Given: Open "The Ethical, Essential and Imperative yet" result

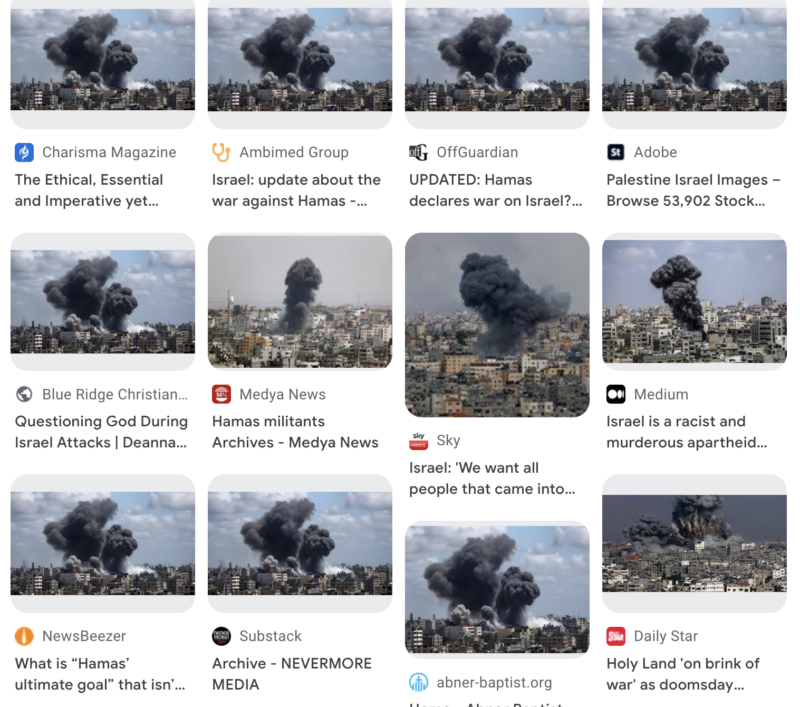Looking at the screenshot, I should click(89, 190).
